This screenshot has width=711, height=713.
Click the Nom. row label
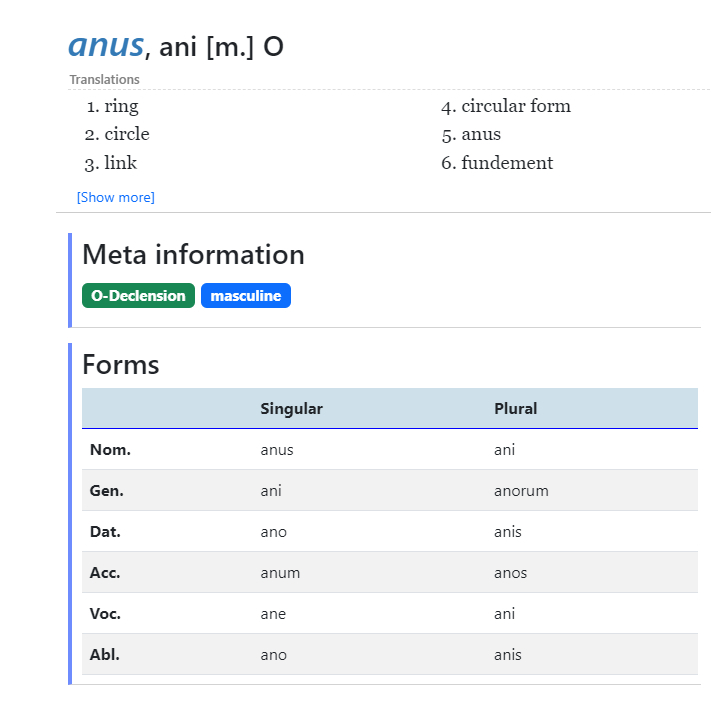pos(110,450)
